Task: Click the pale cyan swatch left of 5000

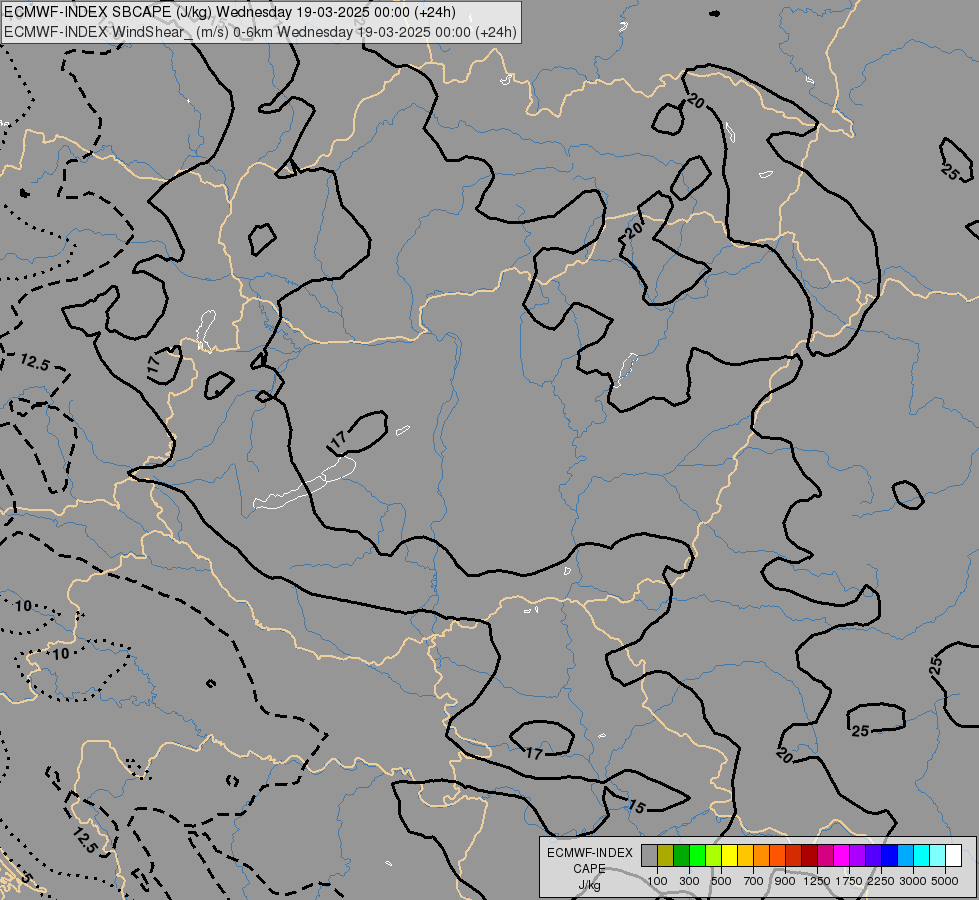Action: click(x=938, y=855)
